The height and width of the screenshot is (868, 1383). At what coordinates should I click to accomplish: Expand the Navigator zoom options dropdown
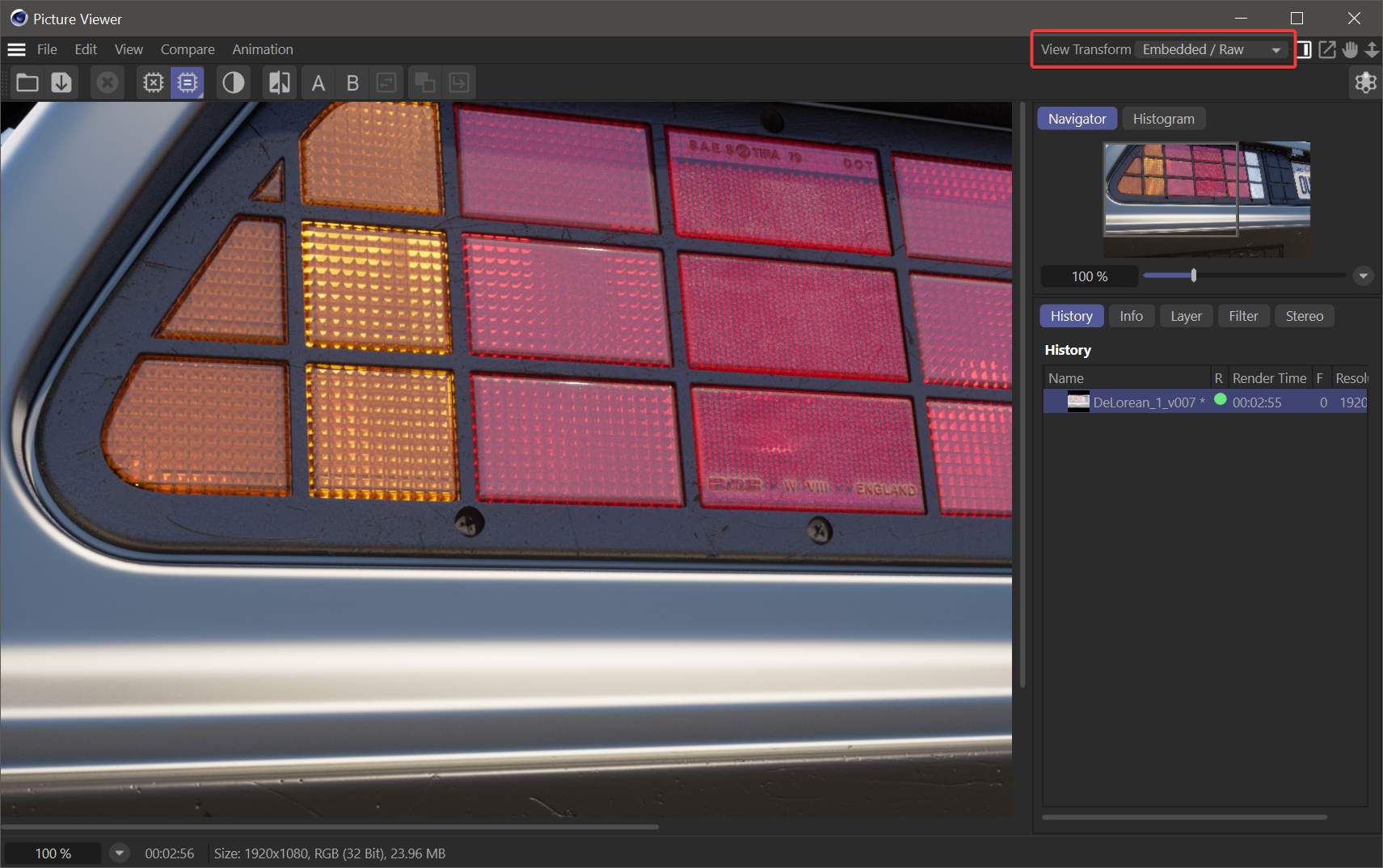coord(1363,276)
